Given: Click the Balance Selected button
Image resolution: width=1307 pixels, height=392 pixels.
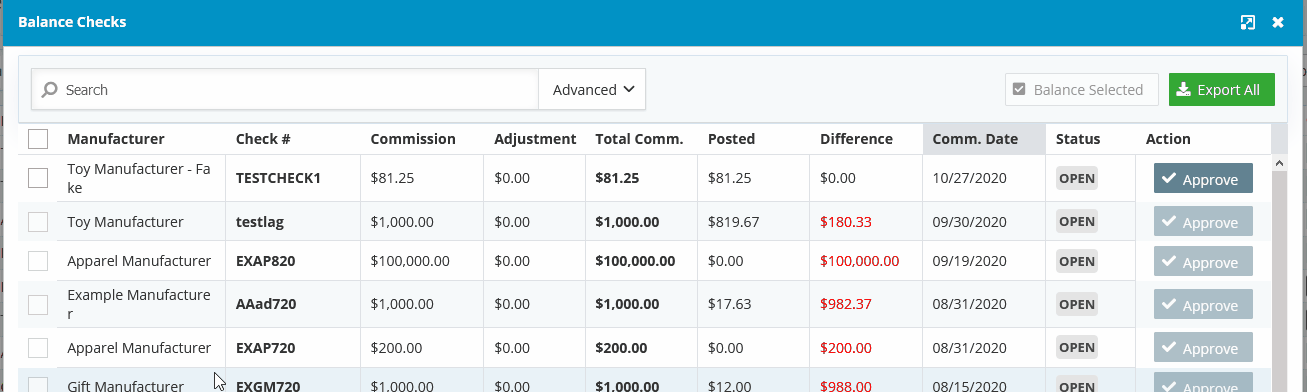Looking at the screenshot, I should click(x=1081, y=89).
